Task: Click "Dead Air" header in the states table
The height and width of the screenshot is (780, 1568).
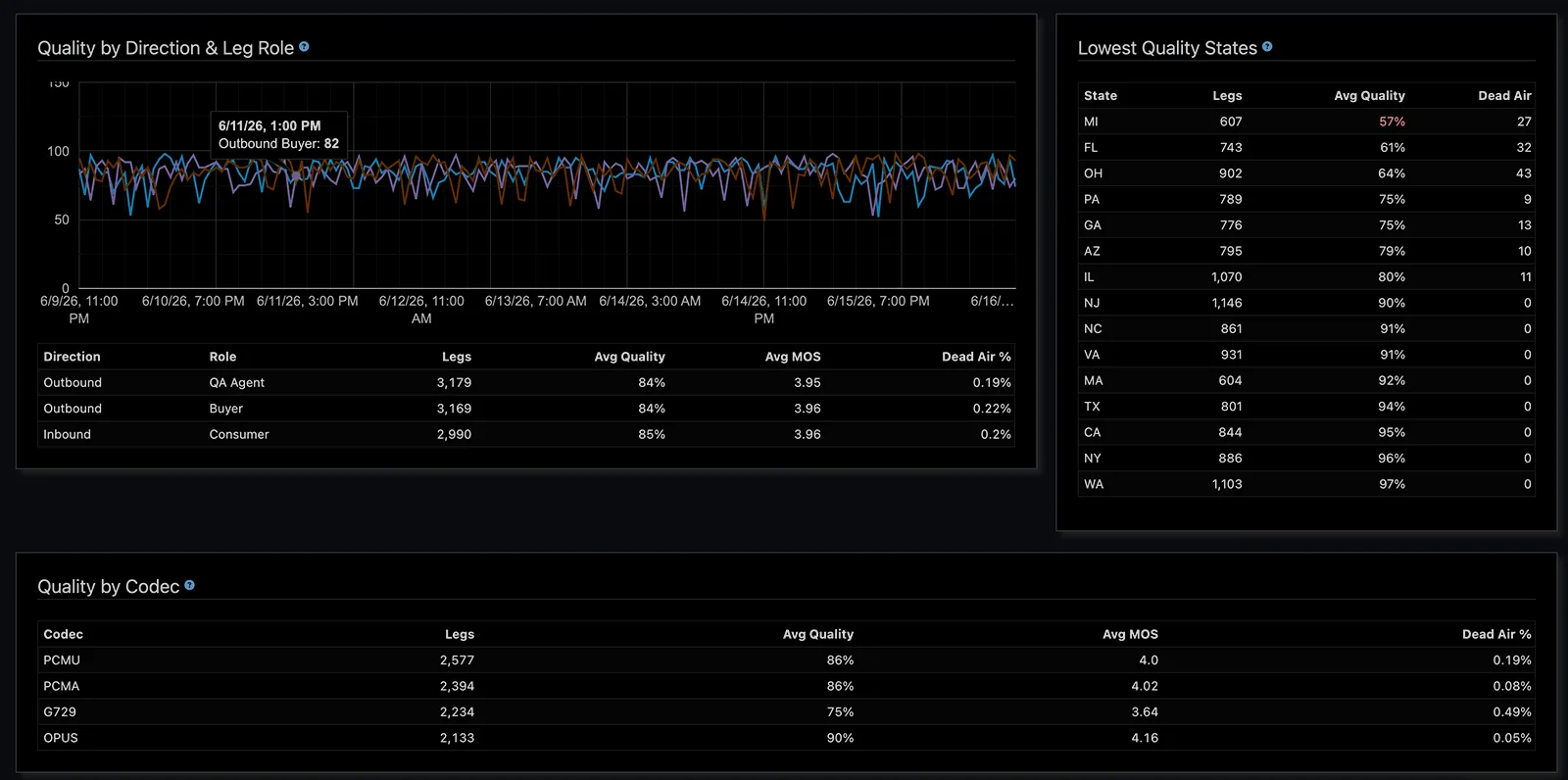Action: (1504, 96)
